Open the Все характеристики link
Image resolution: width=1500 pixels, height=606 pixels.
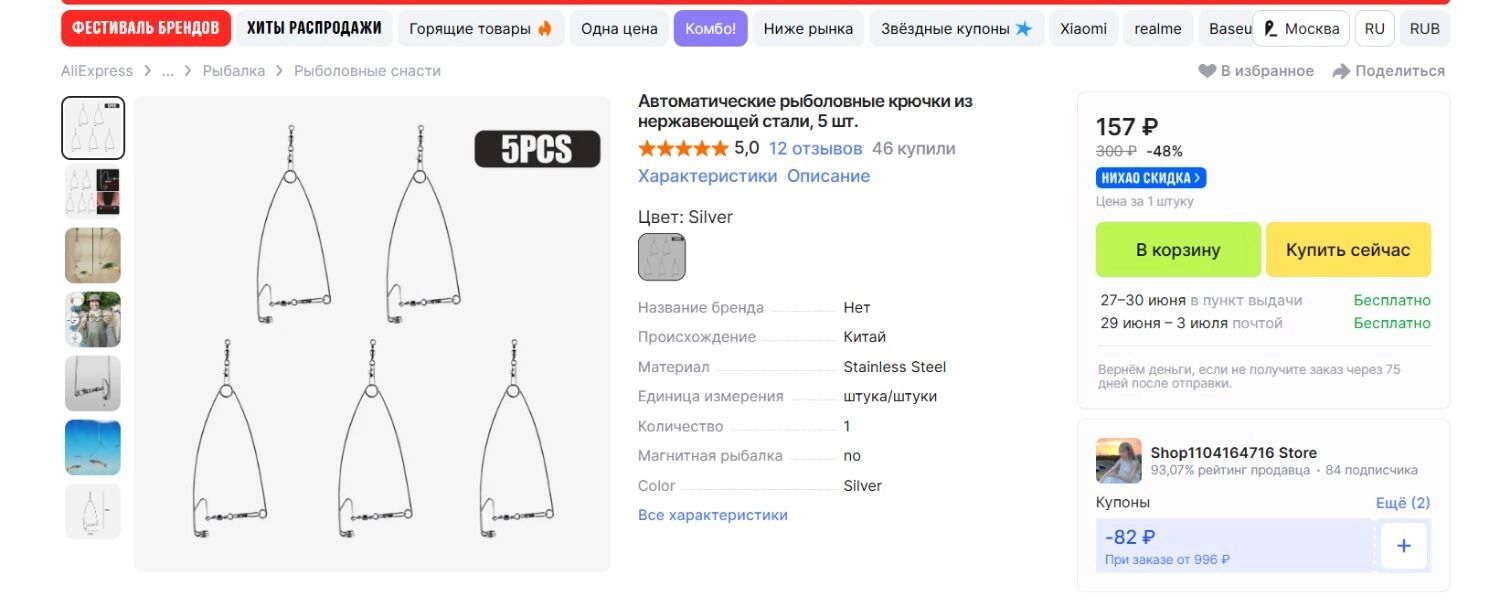pos(713,515)
